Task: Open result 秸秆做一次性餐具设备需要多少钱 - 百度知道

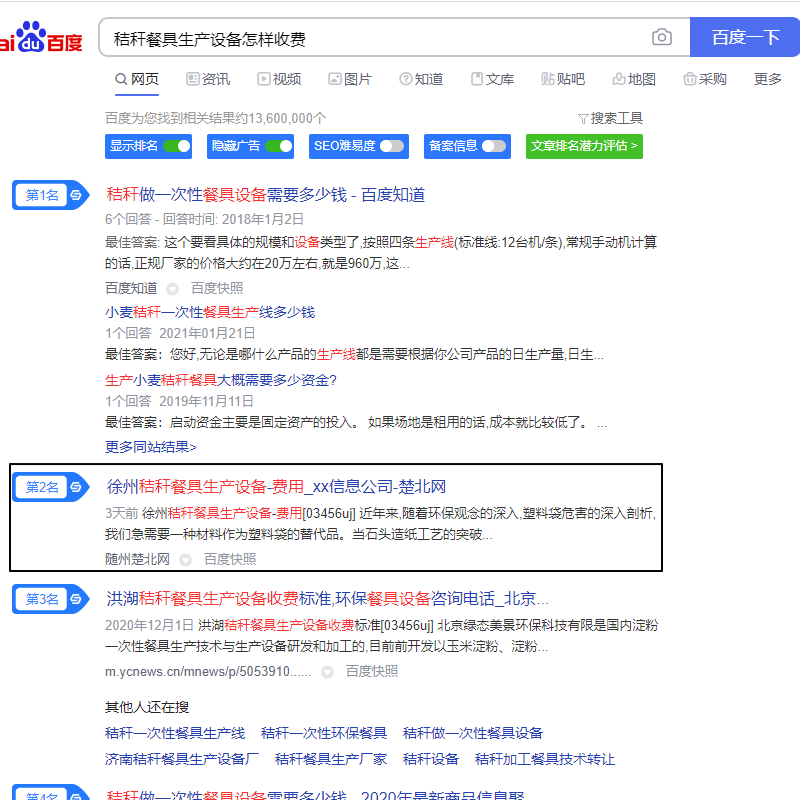Action: 265,195
